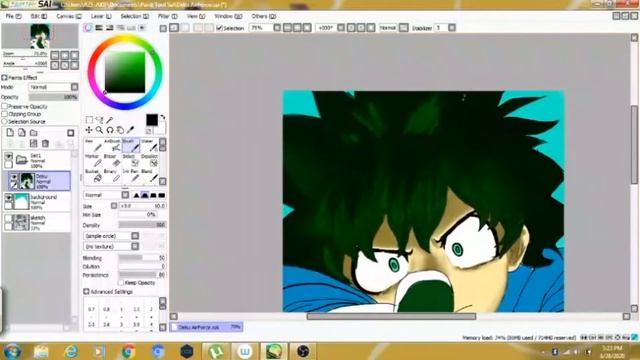Show the sketch layer
This screenshot has width=640, height=360.
[8, 218]
